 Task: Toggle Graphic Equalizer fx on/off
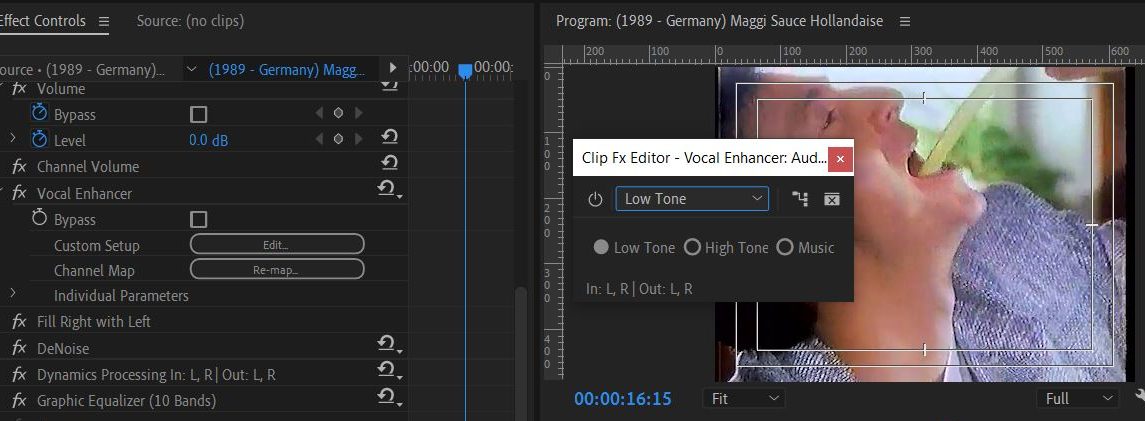pyautogui.click(x=19, y=401)
